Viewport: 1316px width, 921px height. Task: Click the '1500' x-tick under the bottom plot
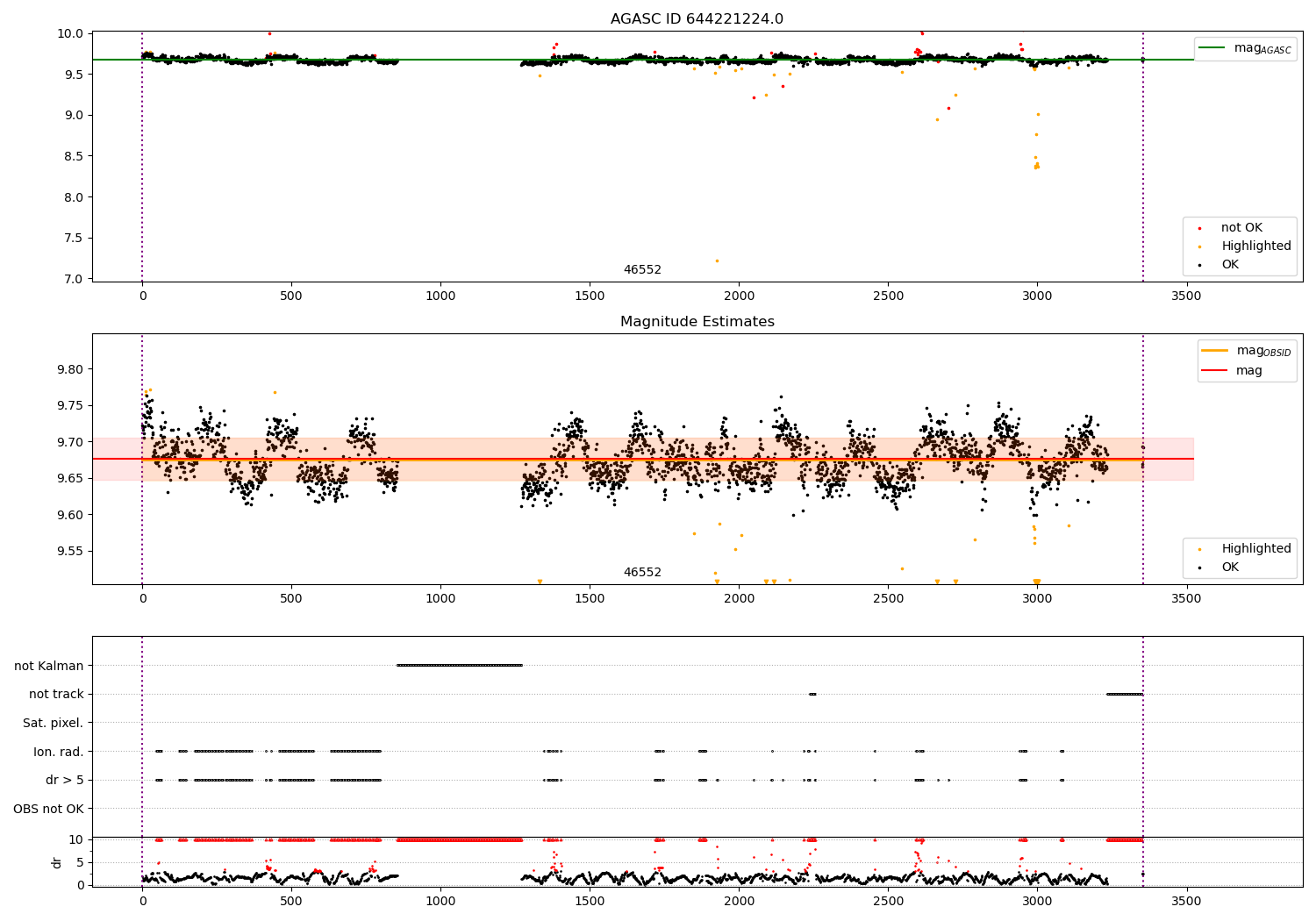(590, 901)
